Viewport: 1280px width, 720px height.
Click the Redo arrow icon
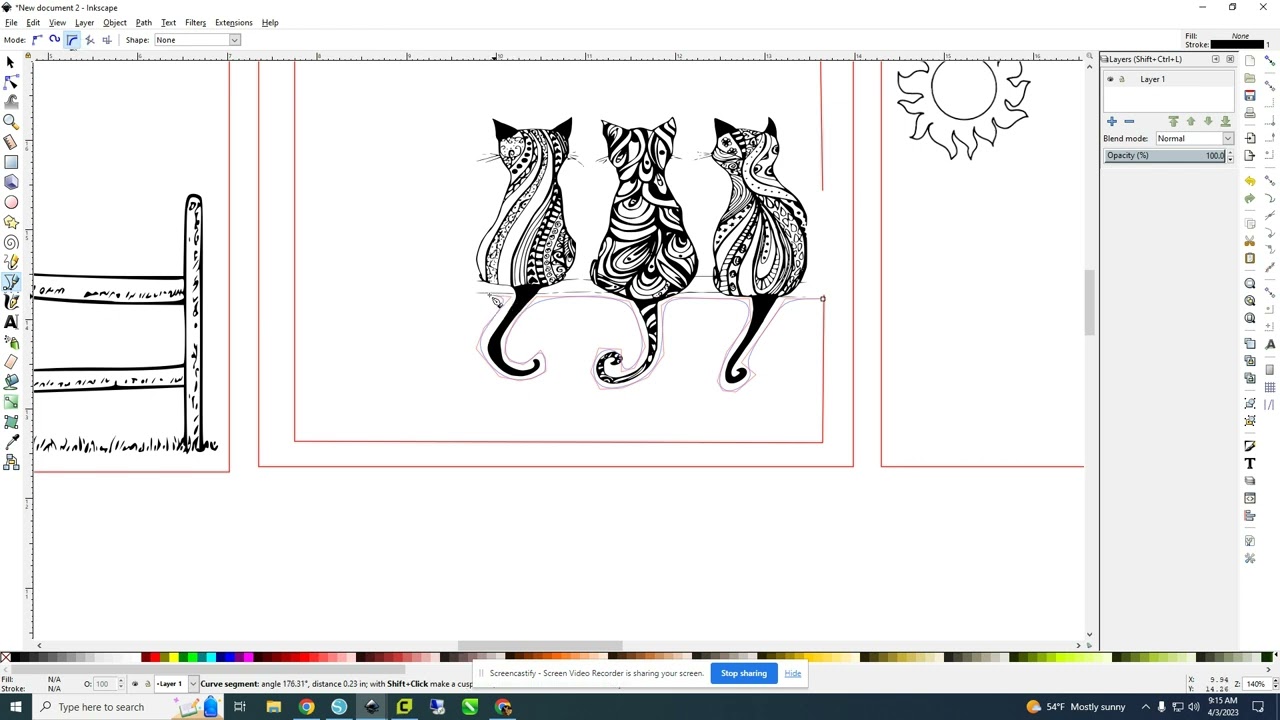[x=1250, y=198]
